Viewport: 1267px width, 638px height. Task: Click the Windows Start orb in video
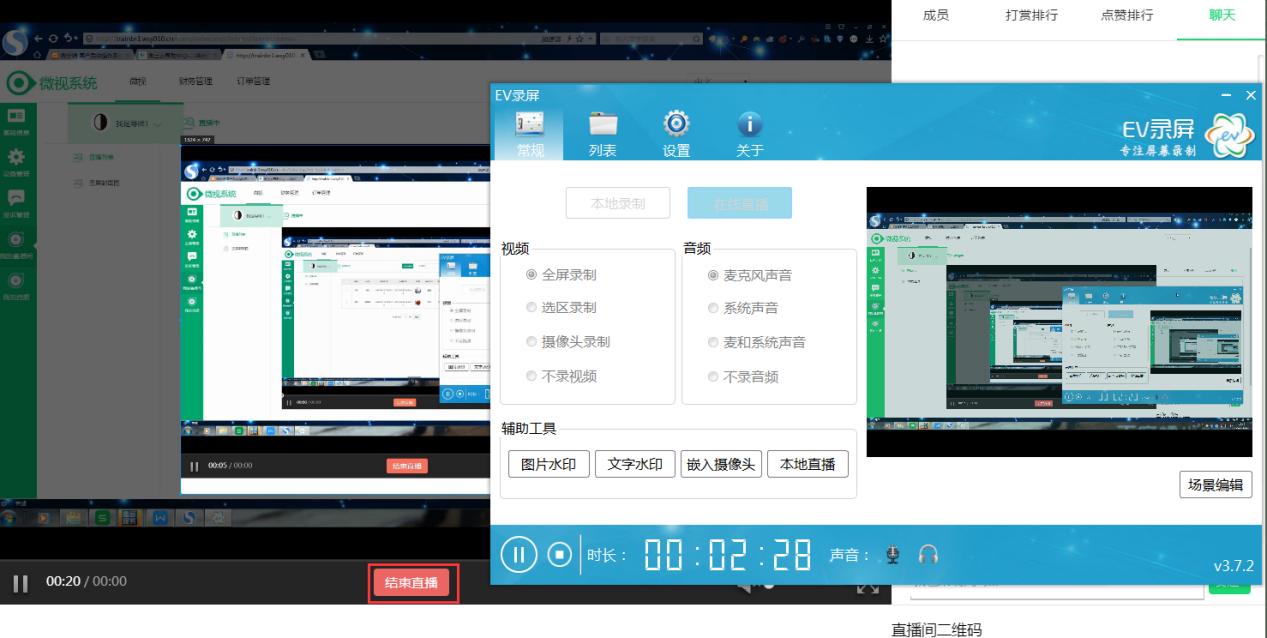10,518
